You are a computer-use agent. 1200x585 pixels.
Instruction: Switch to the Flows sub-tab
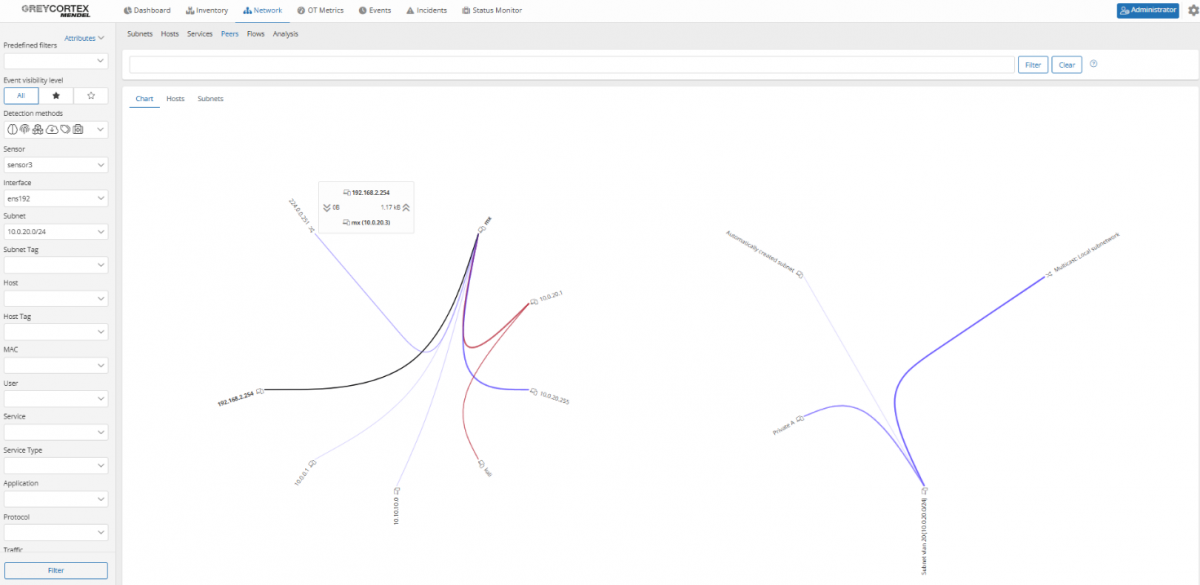[x=255, y=34]
